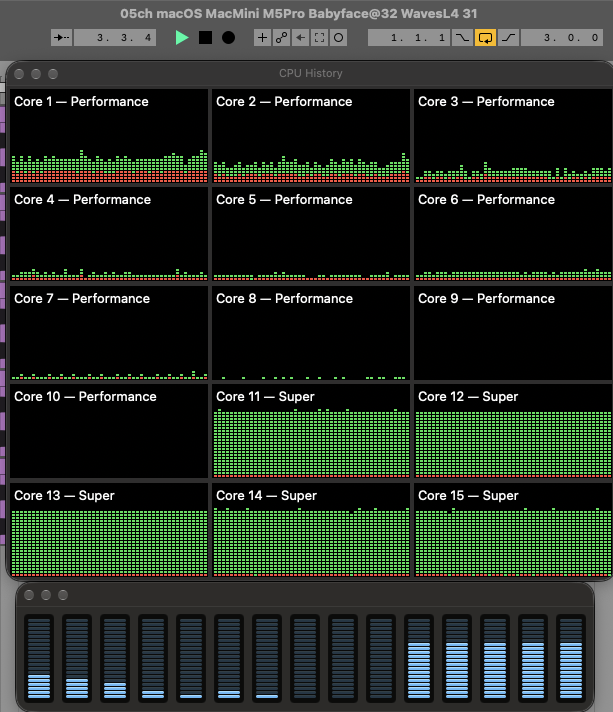Click the first CPU usage meter bar
Viewport: 613px width, 712px height.
[x=39, y=658]
